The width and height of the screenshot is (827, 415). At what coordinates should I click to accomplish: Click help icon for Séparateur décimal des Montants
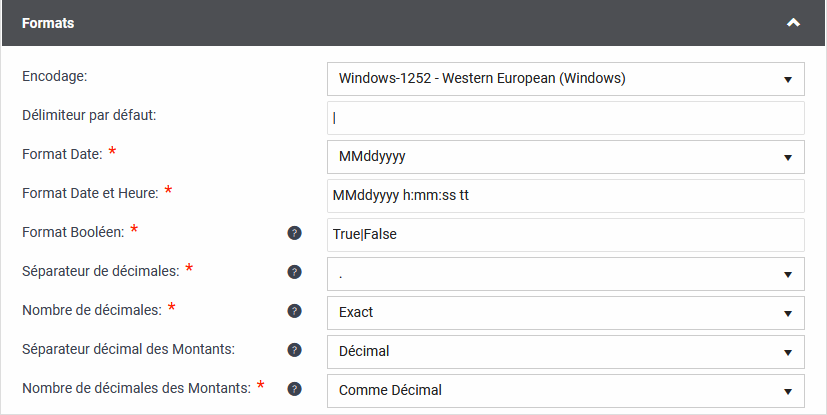(294, 350)
